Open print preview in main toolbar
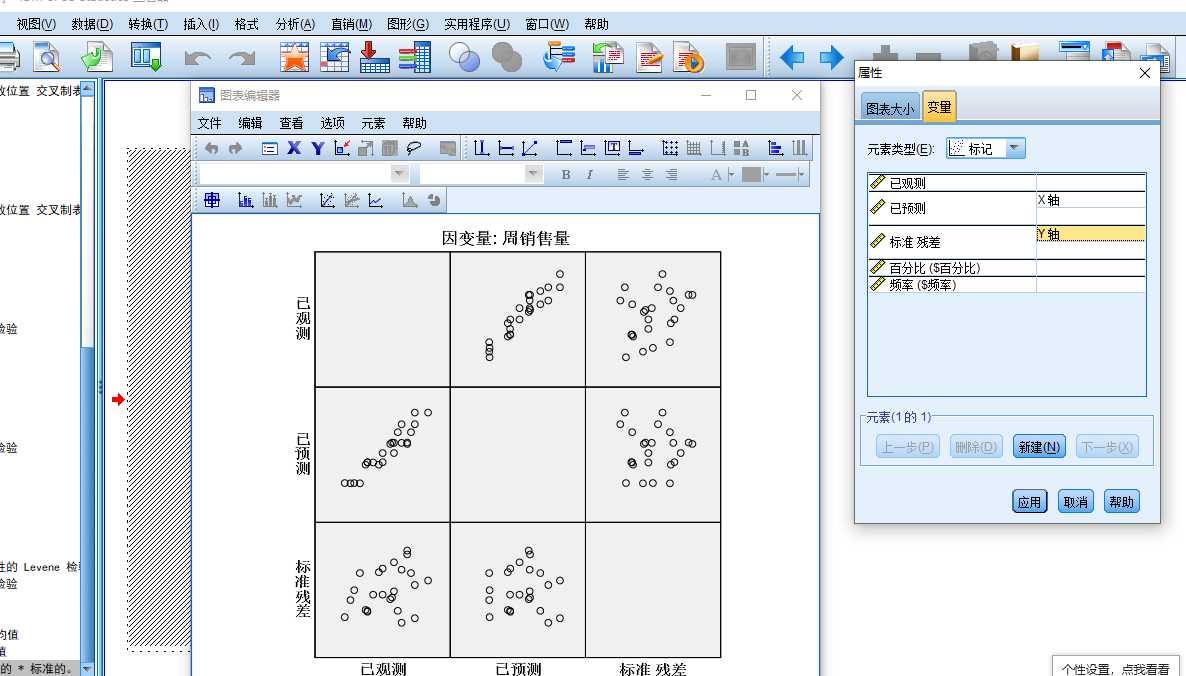The width and height of the screenshot is (1186, 676). coord(48,57)
